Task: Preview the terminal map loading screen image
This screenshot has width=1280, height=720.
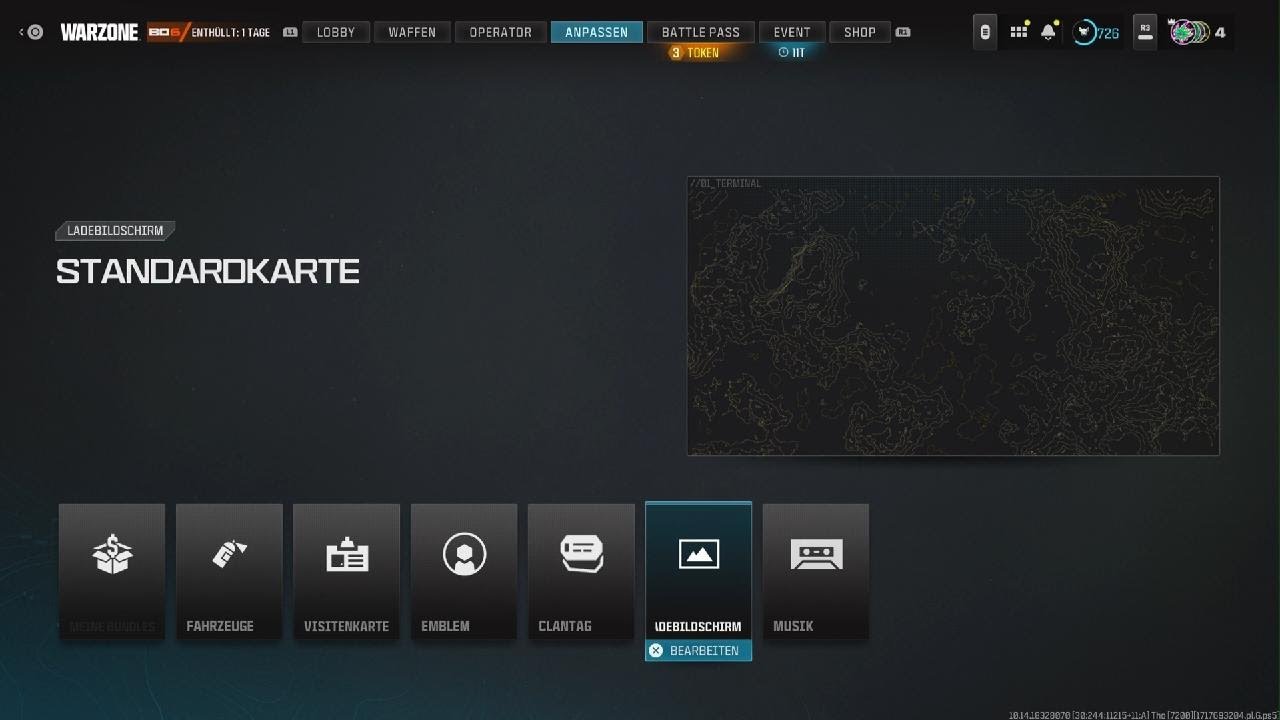Action: pyautogui.click(x=953, y=316)
